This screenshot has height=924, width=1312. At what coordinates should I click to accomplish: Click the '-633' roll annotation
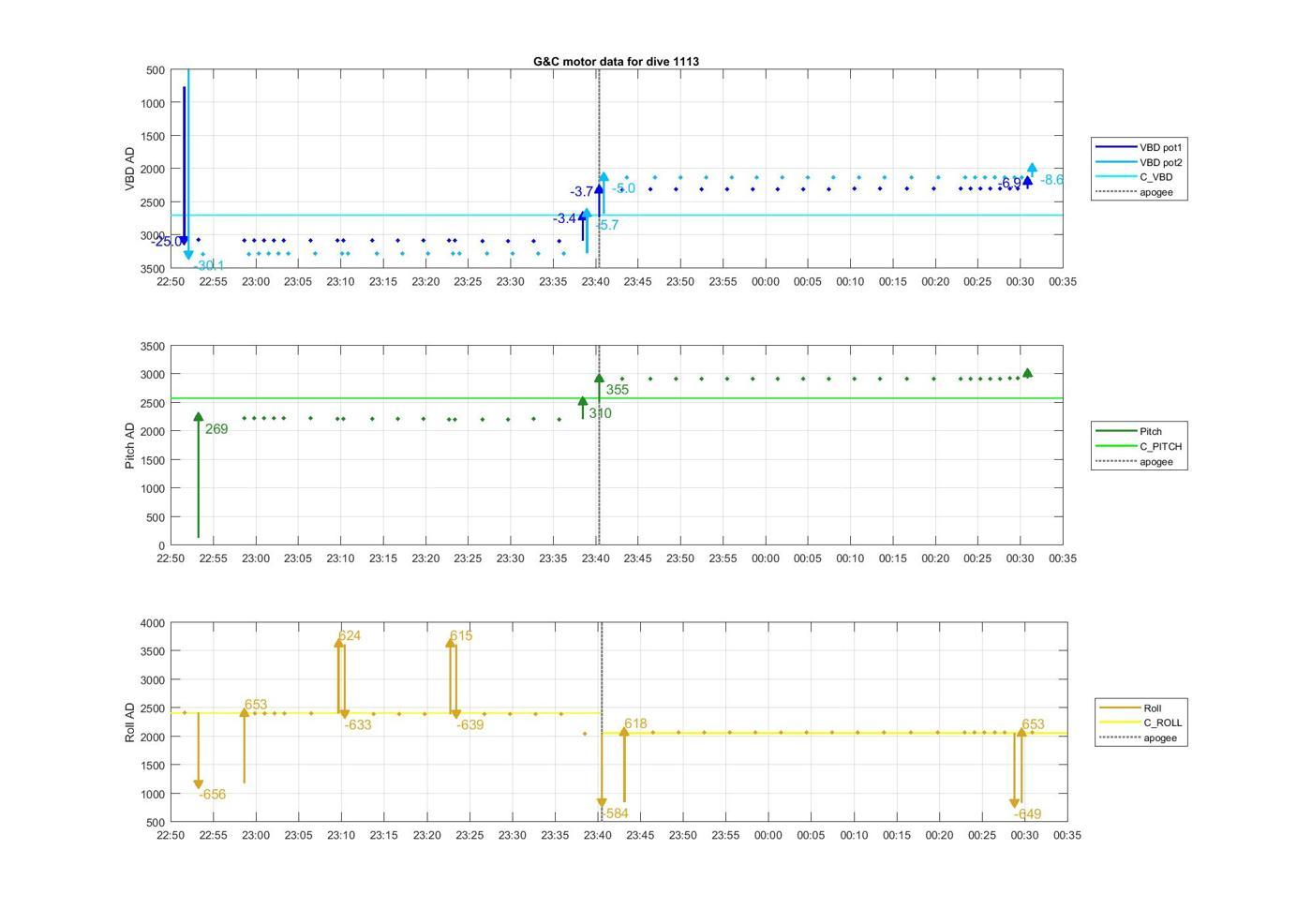coord(358,725)
